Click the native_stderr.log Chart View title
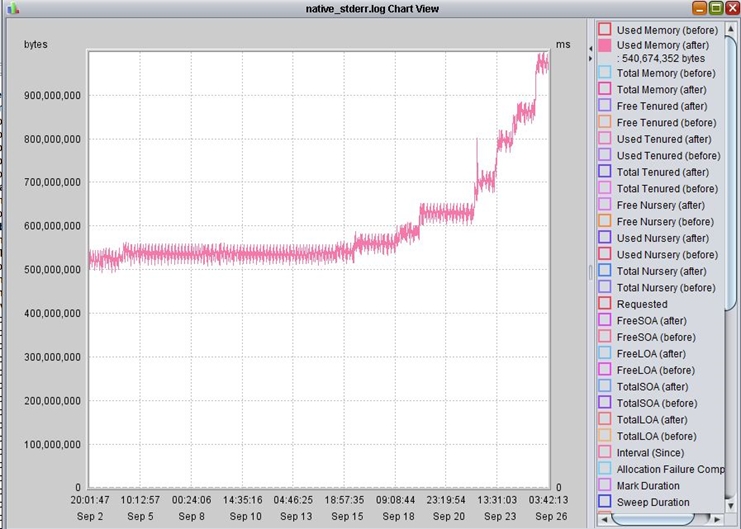Image resolution: width=741 pixels, height=529 pixels. coord(372,9)
